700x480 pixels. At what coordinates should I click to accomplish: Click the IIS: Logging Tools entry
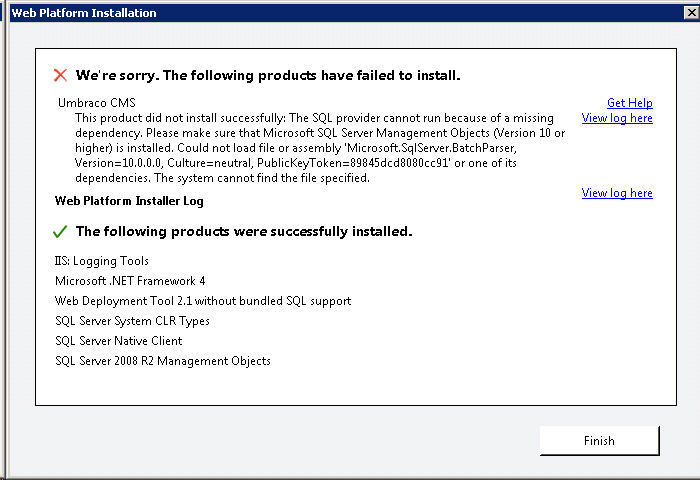pyautogui.click(x=102, y=261)
